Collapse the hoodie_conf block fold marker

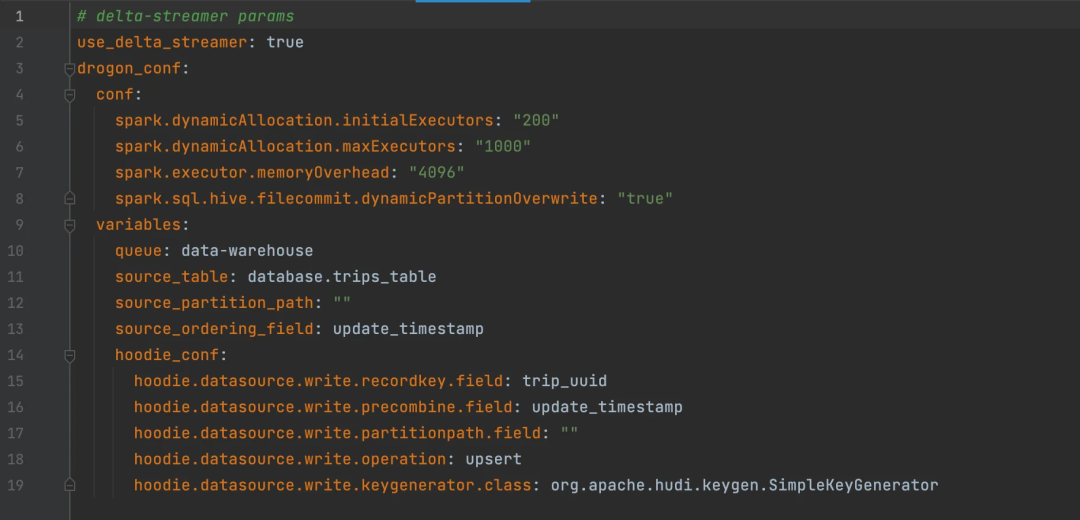[x=70, y=355]
